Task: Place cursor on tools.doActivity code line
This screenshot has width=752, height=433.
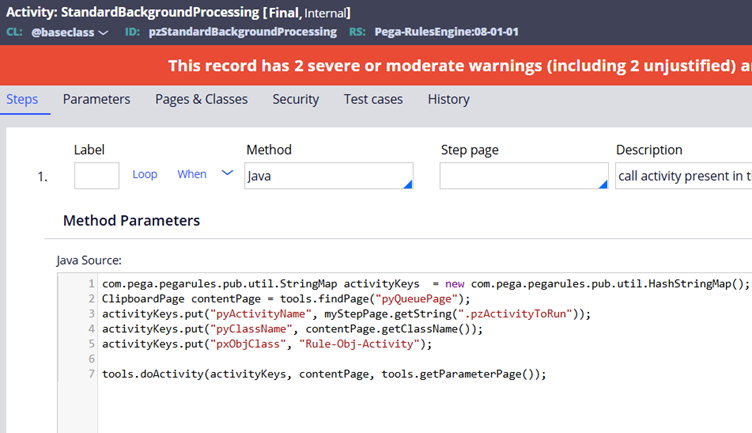Action: [x=324, y=374]
